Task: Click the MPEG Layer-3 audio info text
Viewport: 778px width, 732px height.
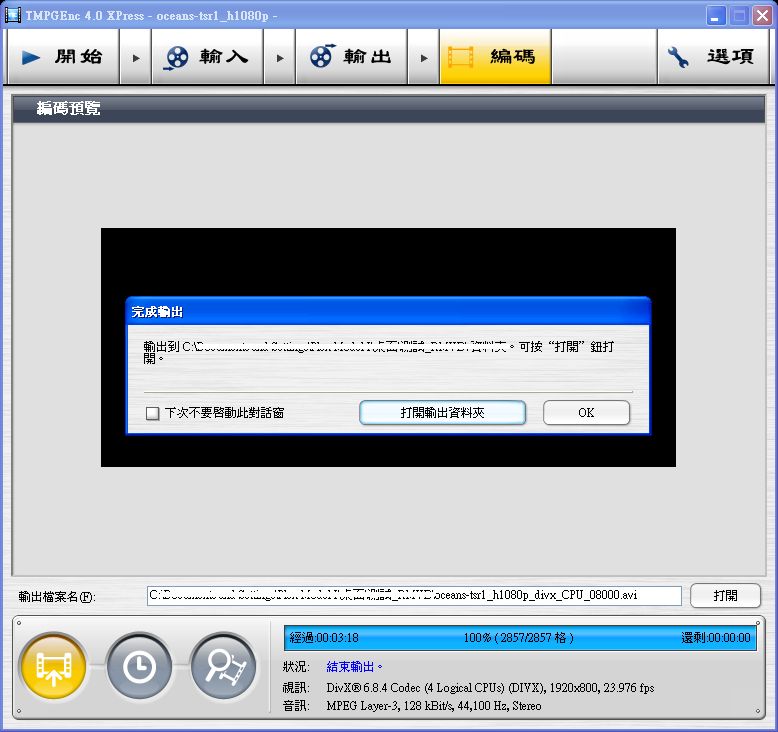Action: pyautogui.click(x=434, y=706)
